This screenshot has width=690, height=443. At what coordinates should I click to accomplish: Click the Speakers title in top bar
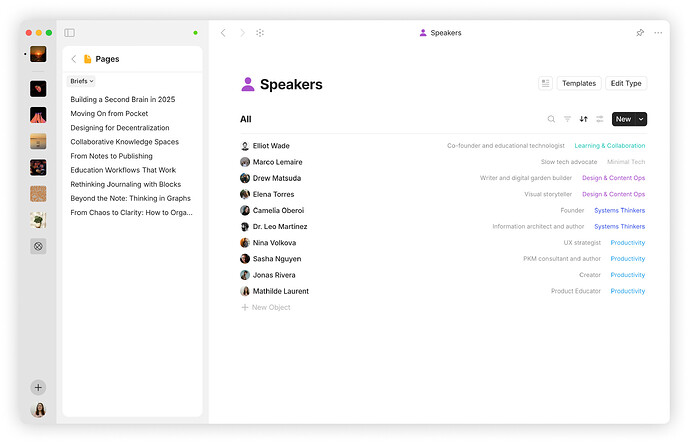[x=445, y=33]
